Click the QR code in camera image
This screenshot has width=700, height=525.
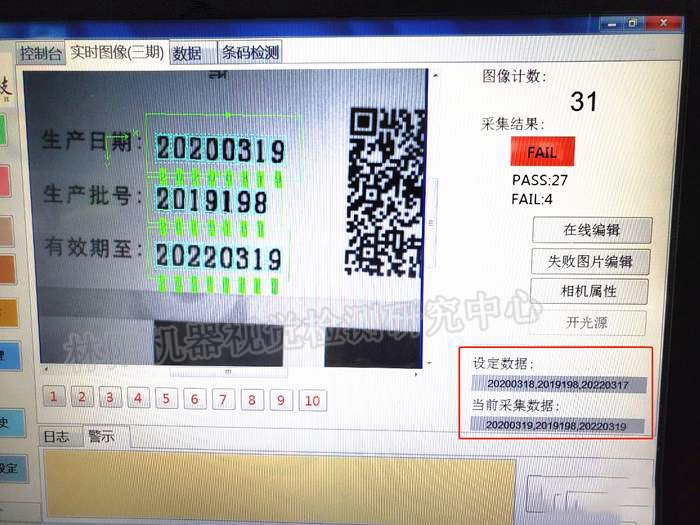(384, 190)
